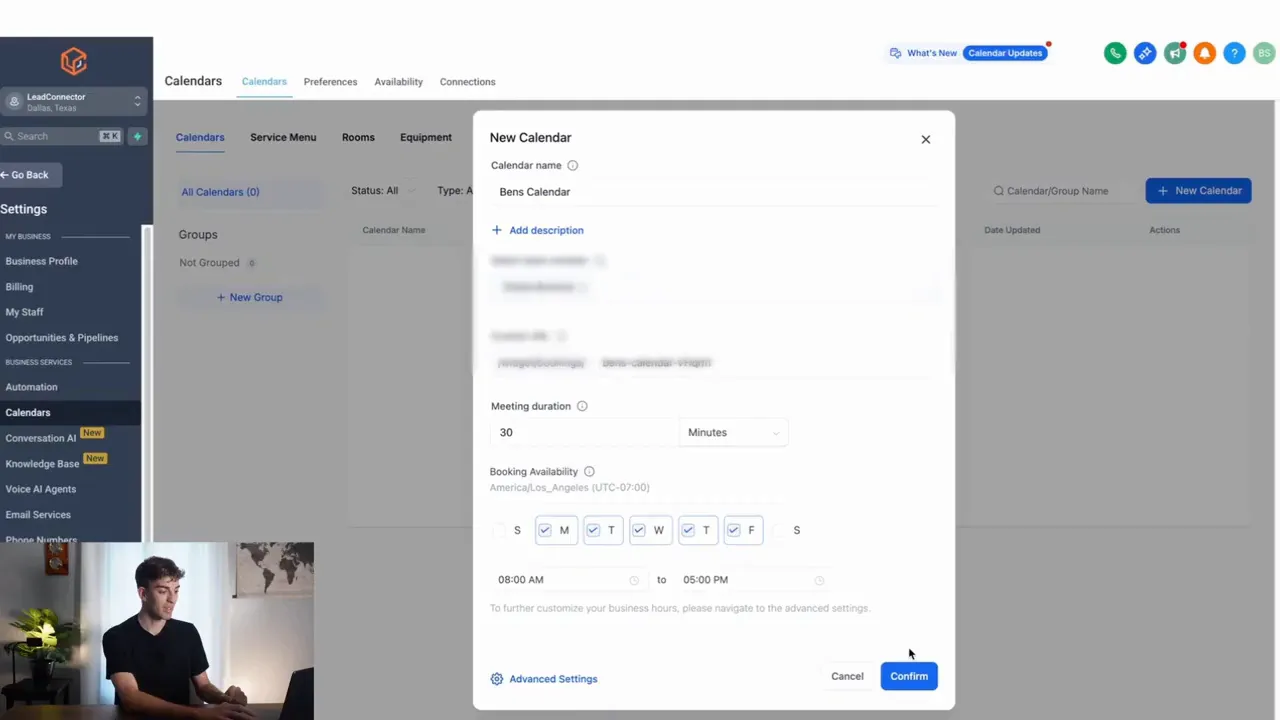Click the clock icon in the 08:00 AM field
The width and height of the screenshot is (1280, 720).
click(634, 580)
